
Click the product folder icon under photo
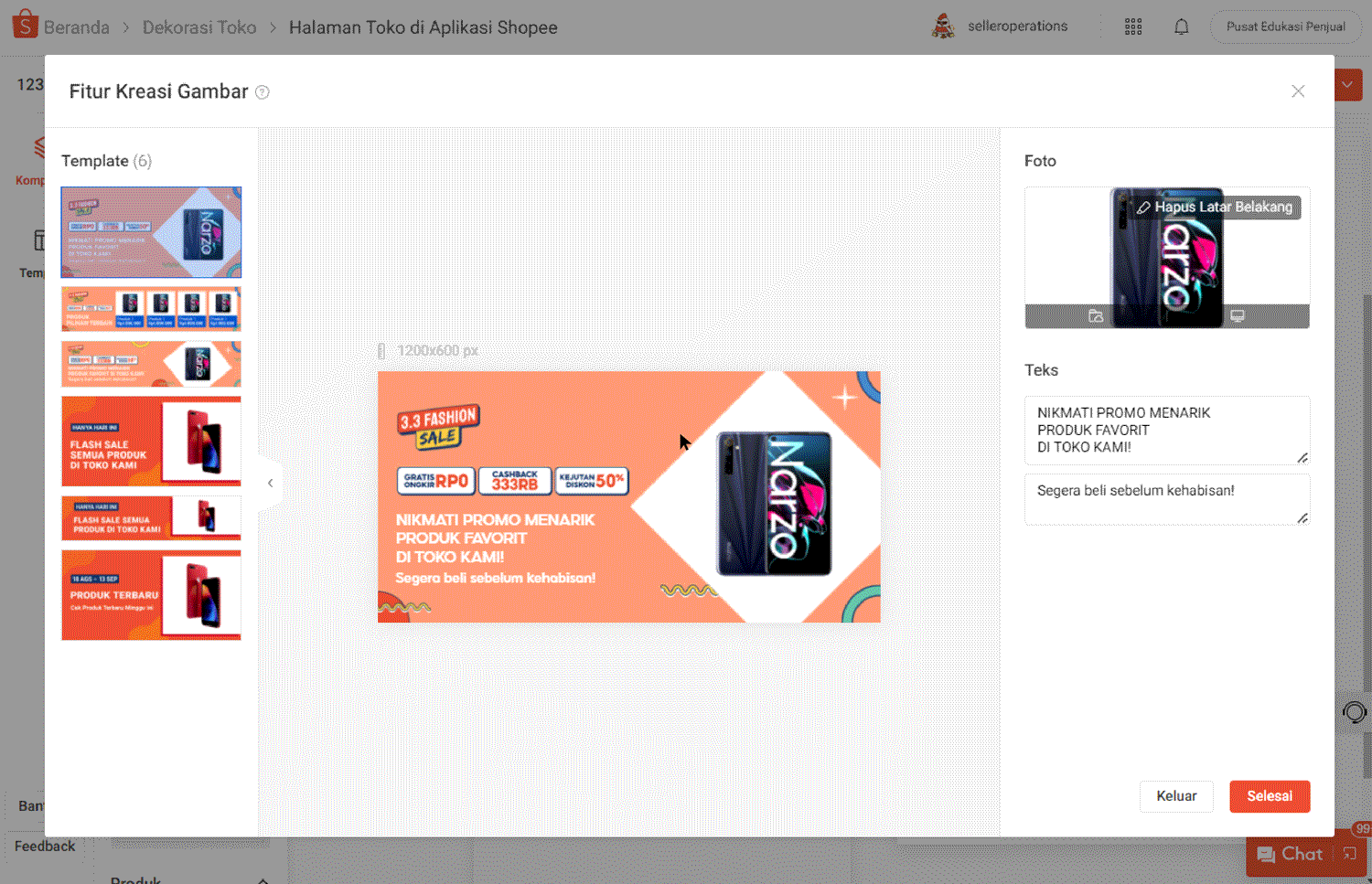point(1096,316)
